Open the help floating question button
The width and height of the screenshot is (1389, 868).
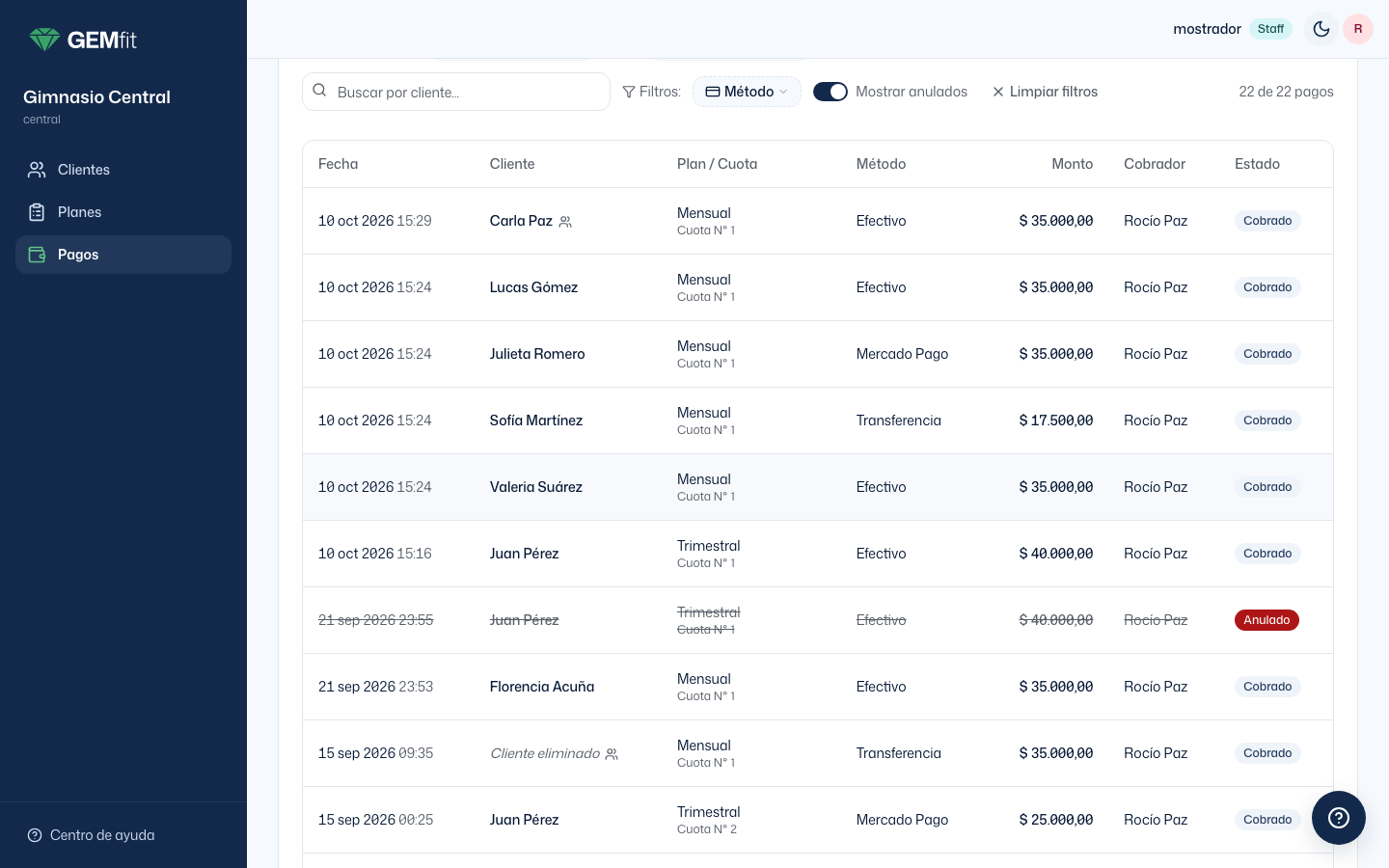point(1339,818)
